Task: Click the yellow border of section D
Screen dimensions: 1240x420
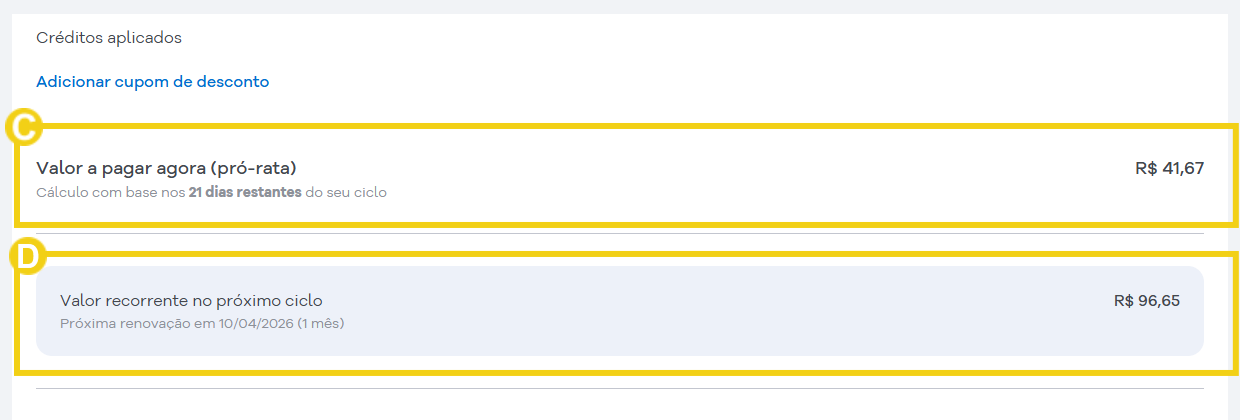Action: pos(700,256)
